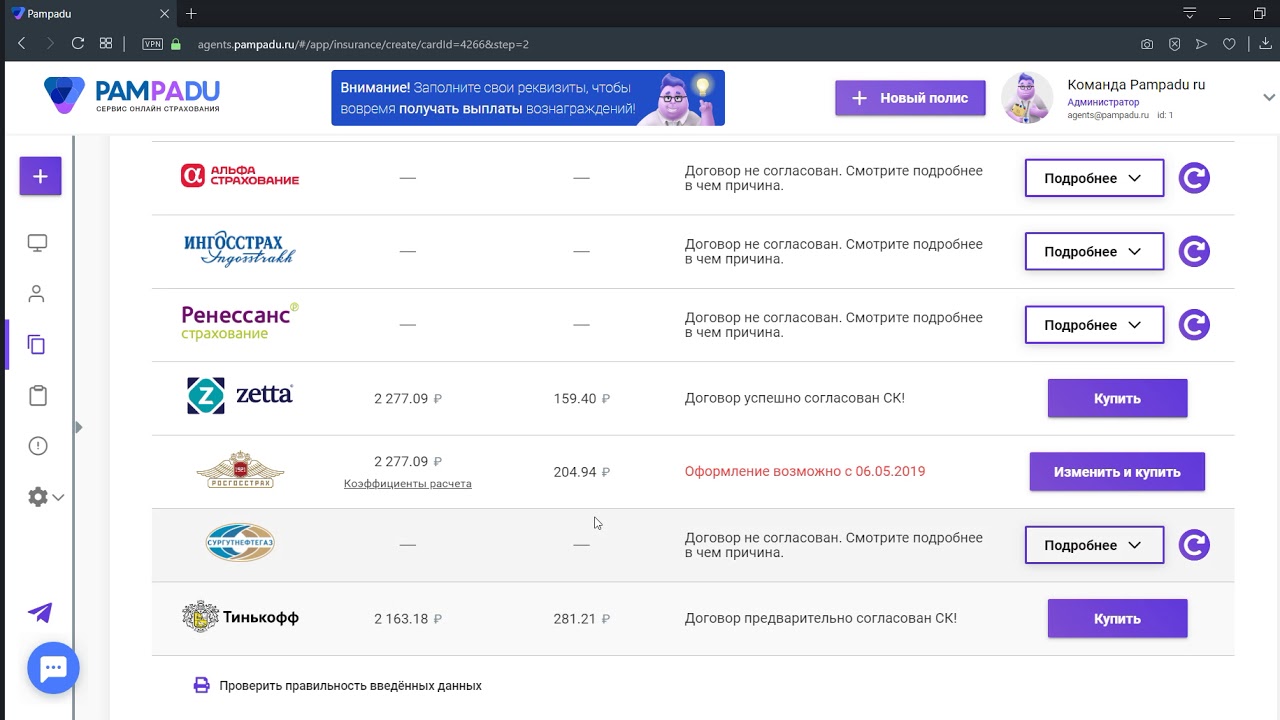
Task: Refresh the Surgutneftegaz calculation
Action: click(x=1194, y=545)
